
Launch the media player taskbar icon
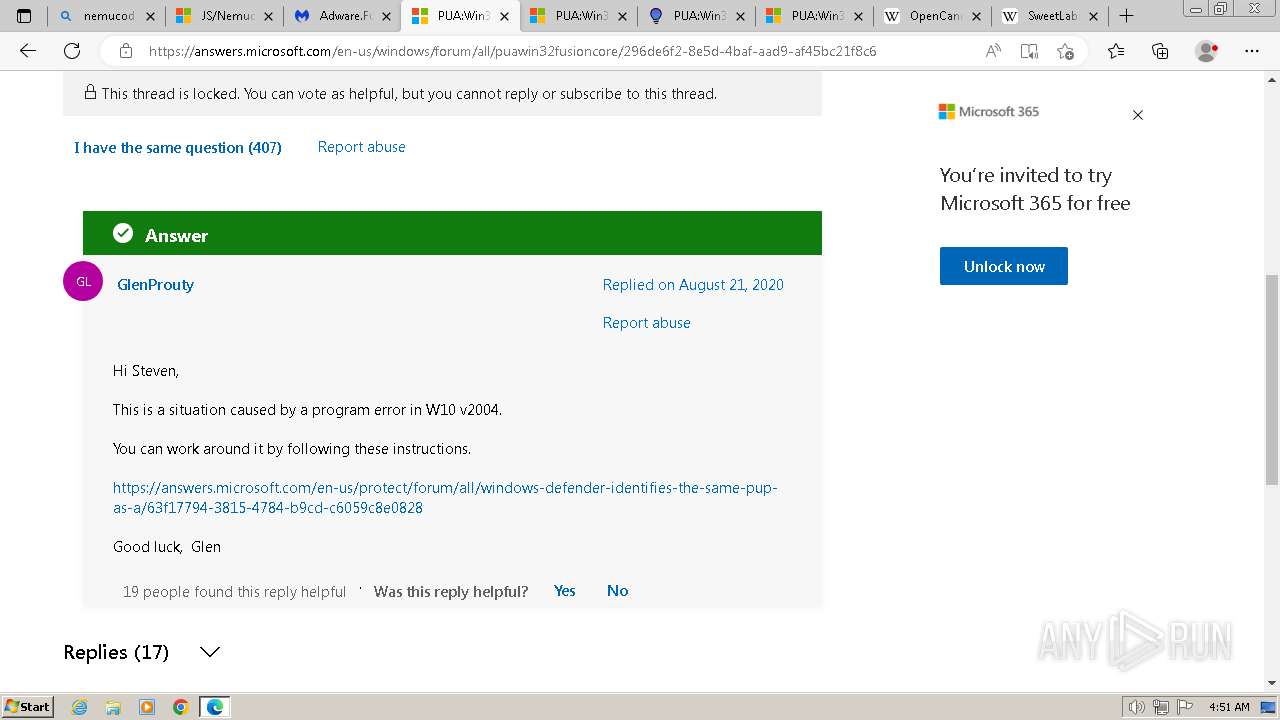click(147, 707)
